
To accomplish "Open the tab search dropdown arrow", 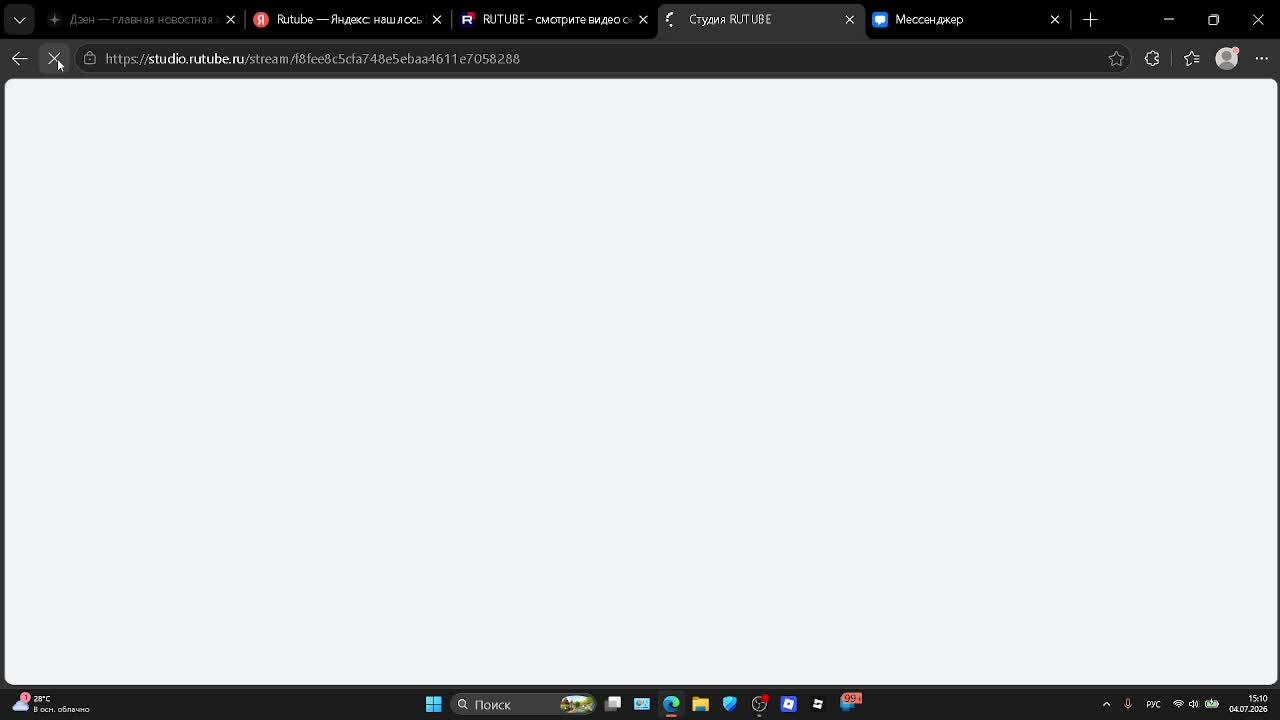I will [19, 19].
